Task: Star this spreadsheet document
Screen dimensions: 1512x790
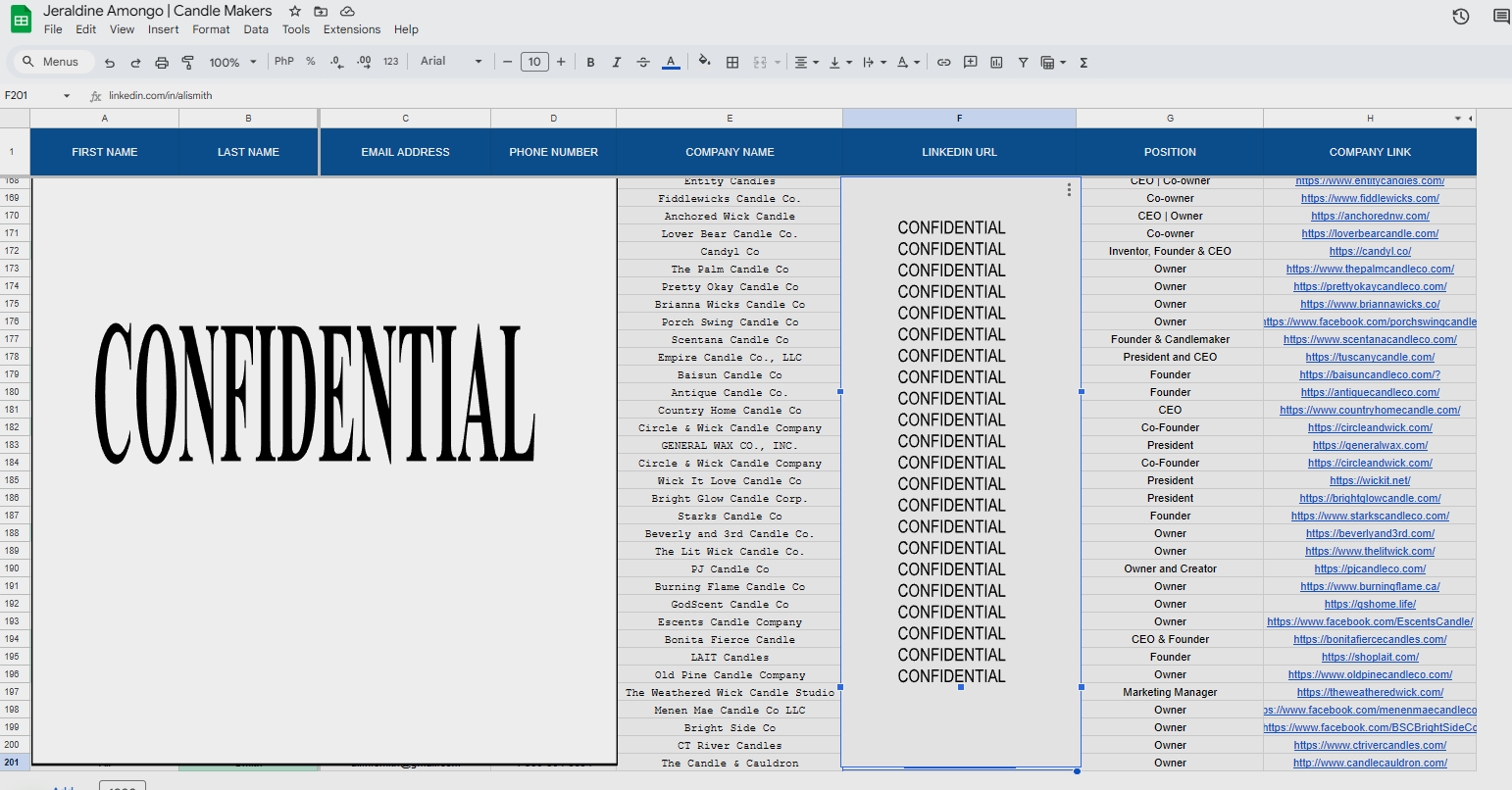Action: pyautogui.click(x=295, y=11)
